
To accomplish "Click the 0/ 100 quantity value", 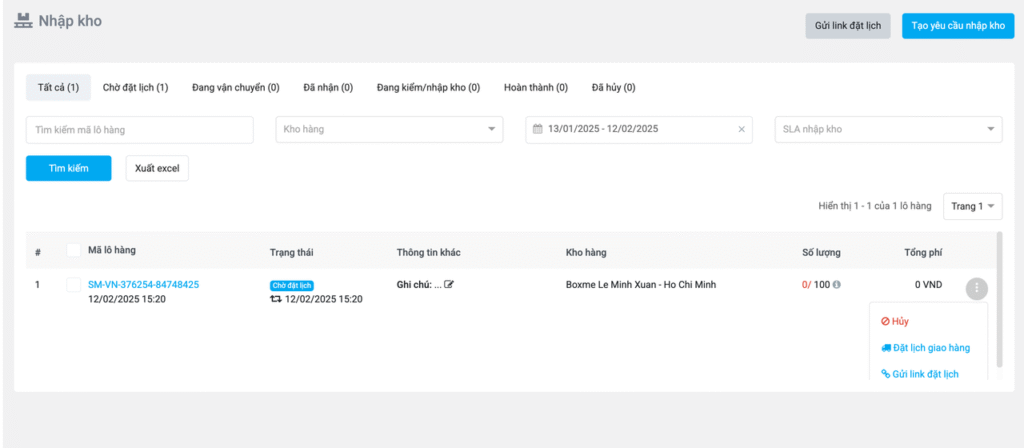I will point(816,285).
